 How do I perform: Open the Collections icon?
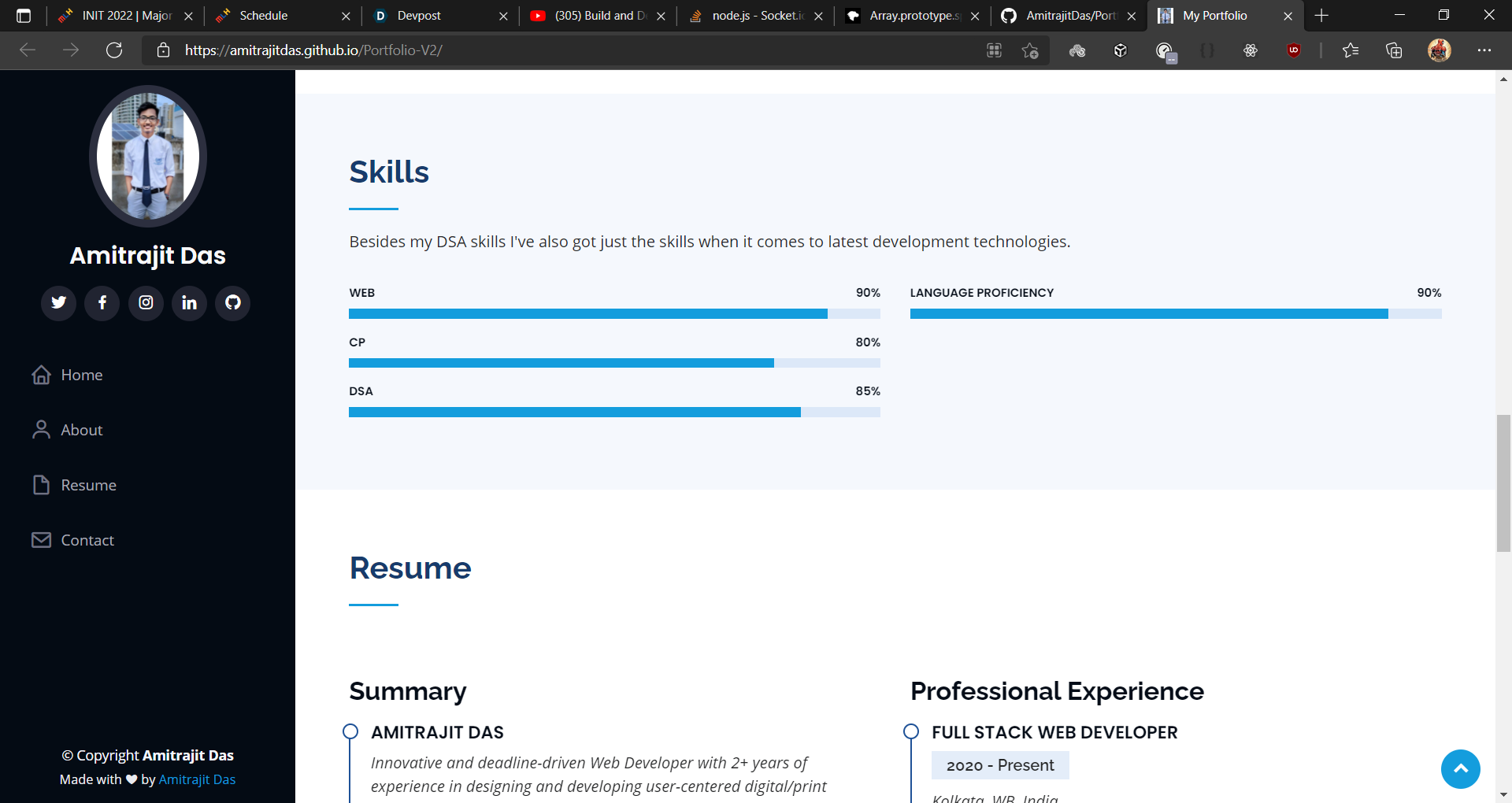click(x=1394, y=50)
